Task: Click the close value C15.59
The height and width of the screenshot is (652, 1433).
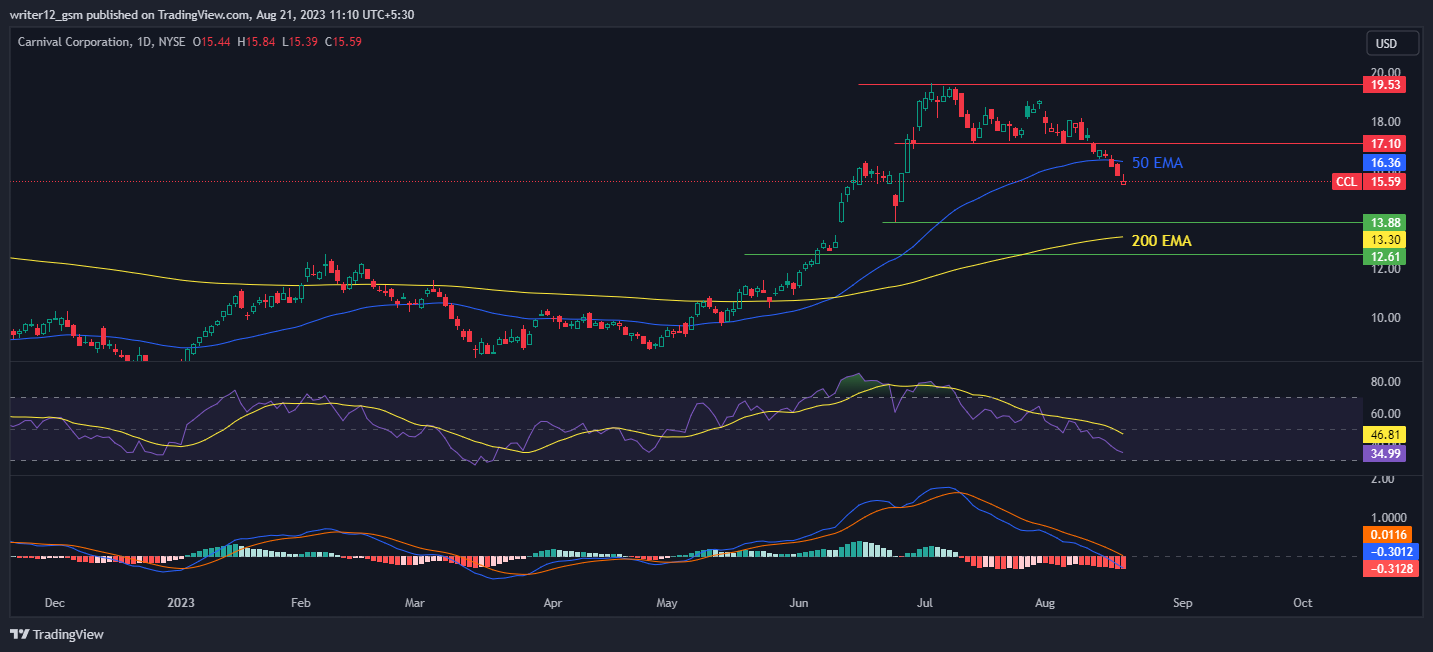Action: (x=343, y=42)
